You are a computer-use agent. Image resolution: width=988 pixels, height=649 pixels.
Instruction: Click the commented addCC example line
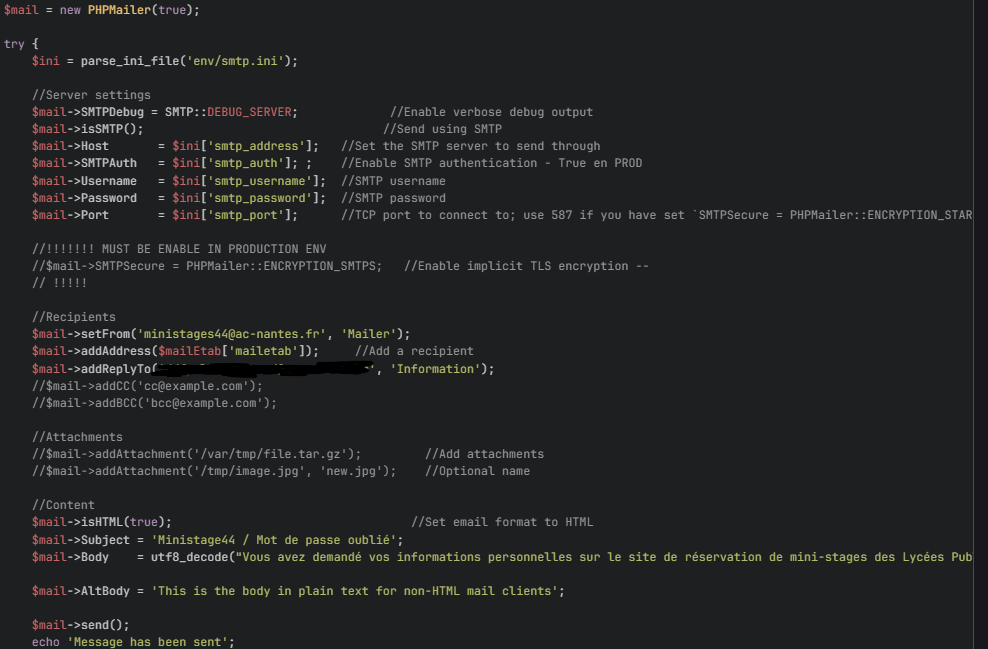pos(147,386)
